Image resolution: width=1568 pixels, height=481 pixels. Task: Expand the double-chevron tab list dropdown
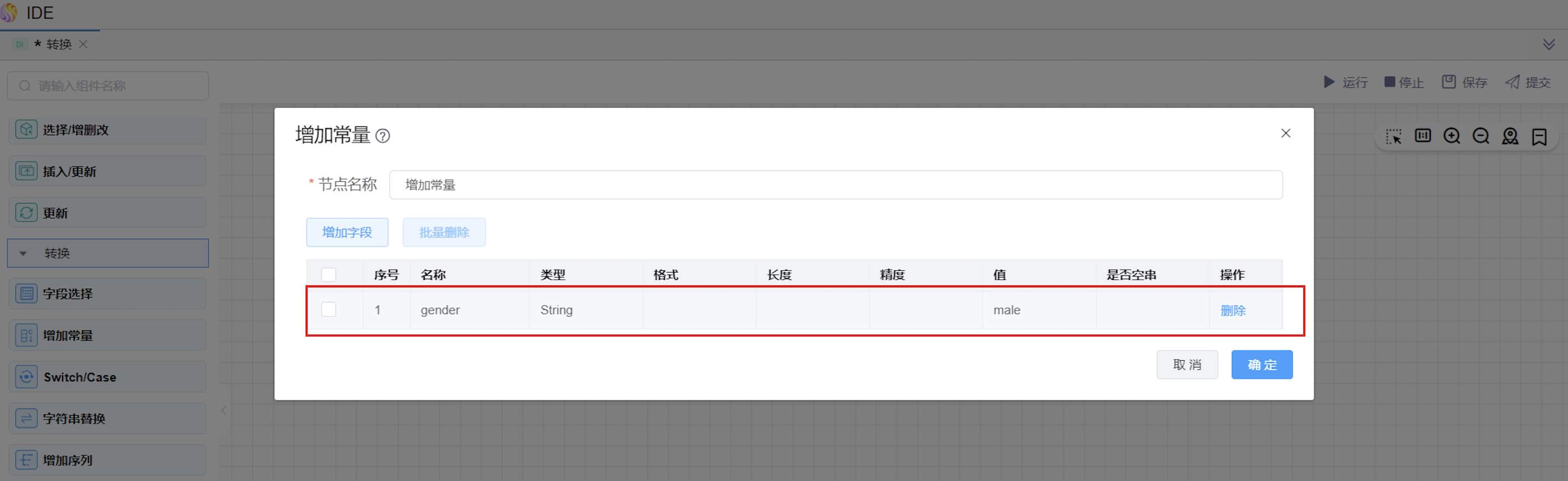click(1549, 44)
